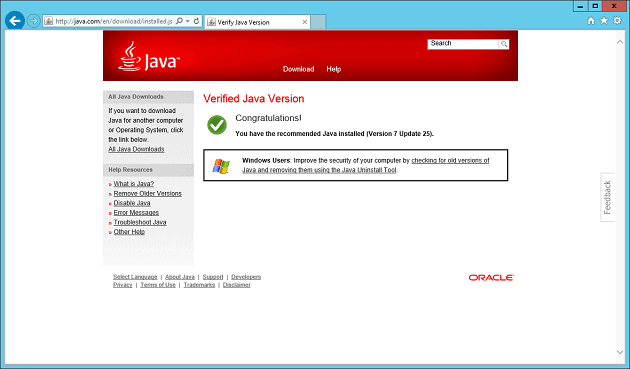Maximize the browser window
Image resolution: width=630 pixels, height=369 pixels.
point(595,6)
